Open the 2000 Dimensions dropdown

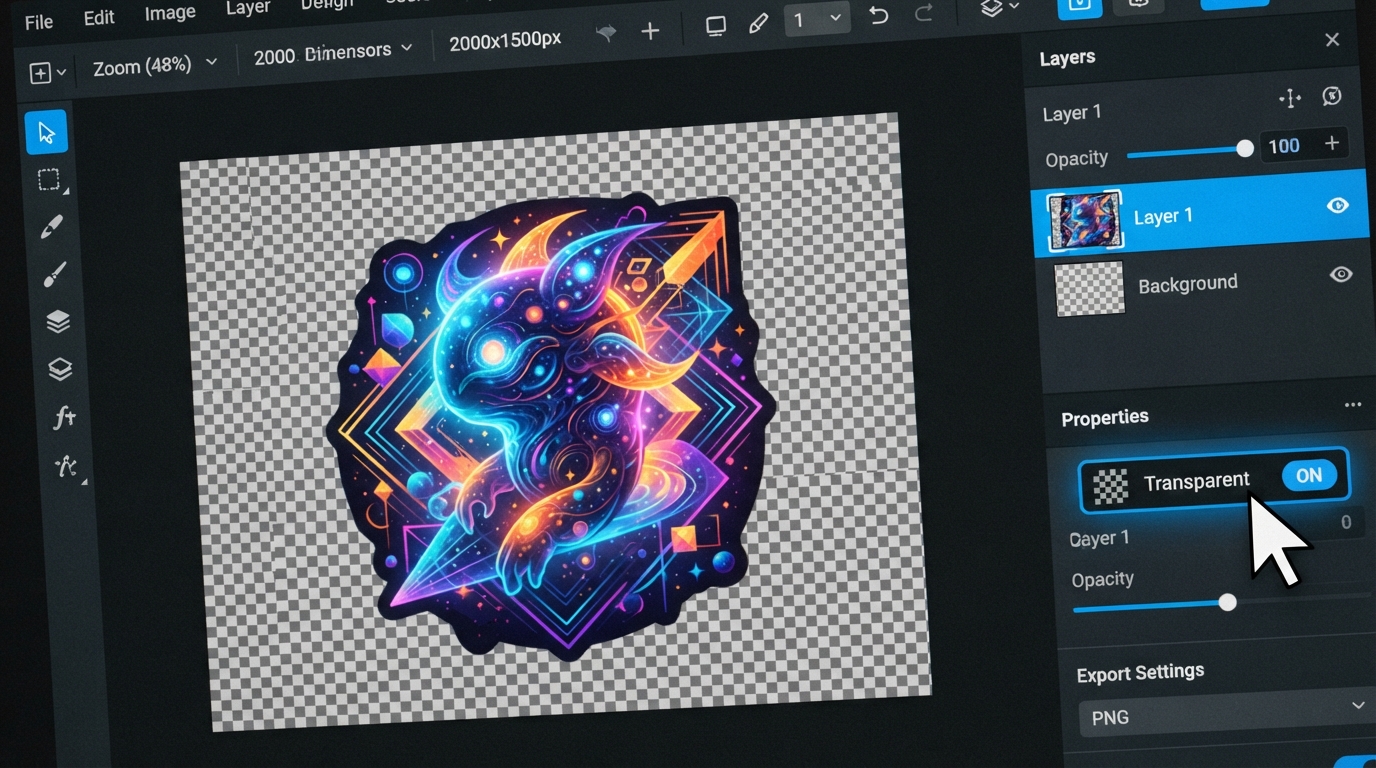(332, 51)
